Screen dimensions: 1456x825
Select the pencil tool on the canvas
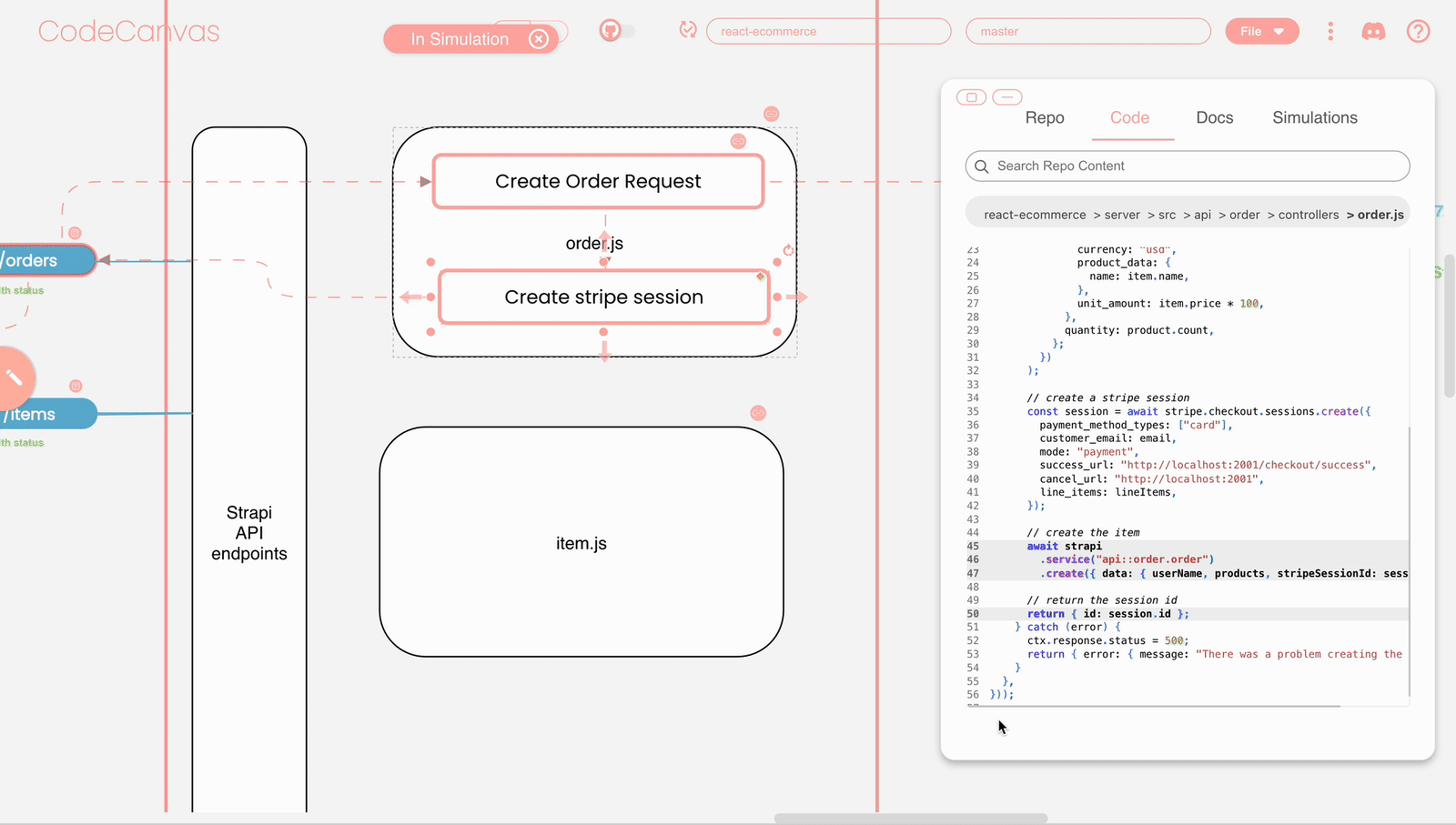click(13, 378)
